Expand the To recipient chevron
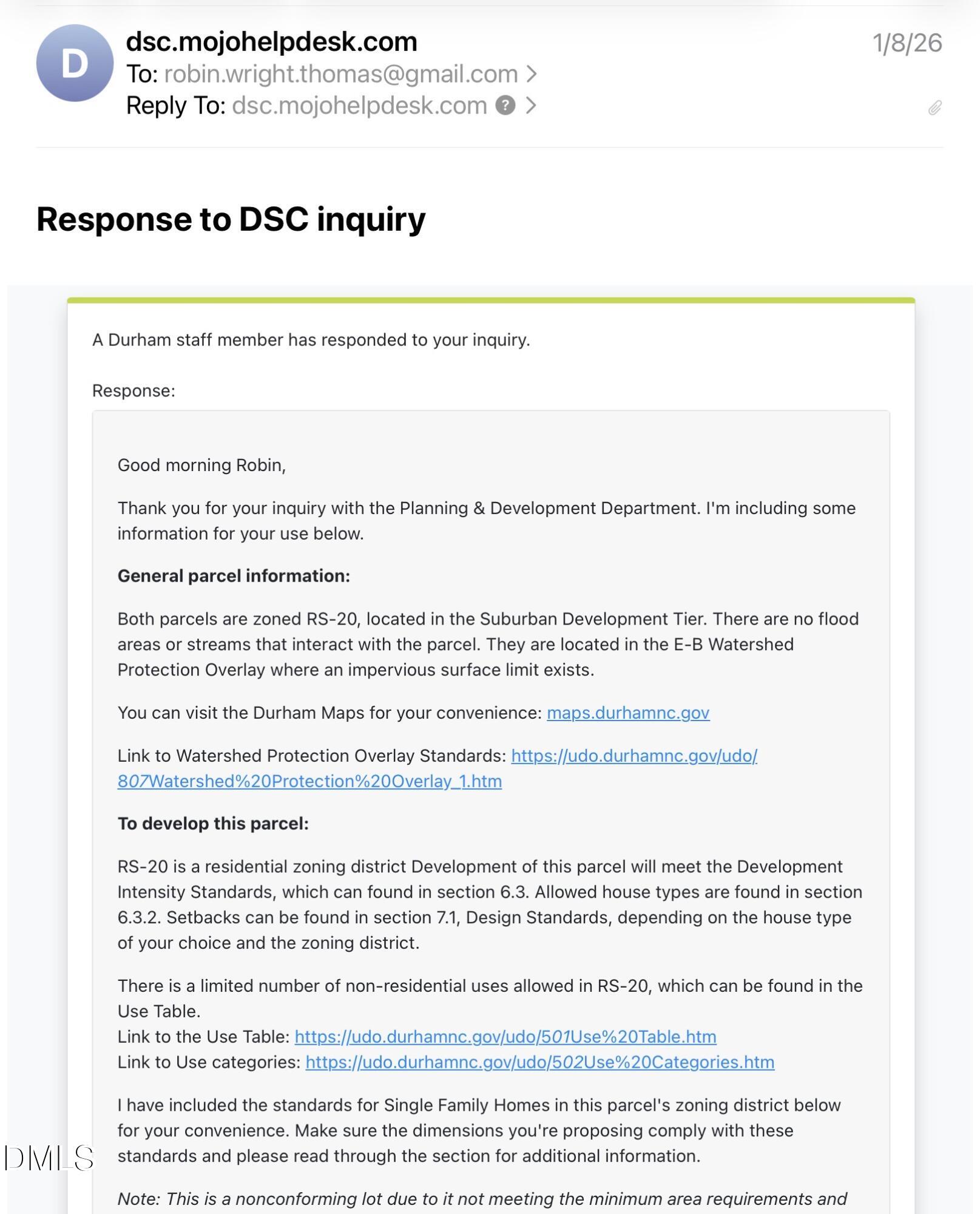This screenshot has width=980, height=1214. pyautogui.click(x=532, y=74)
